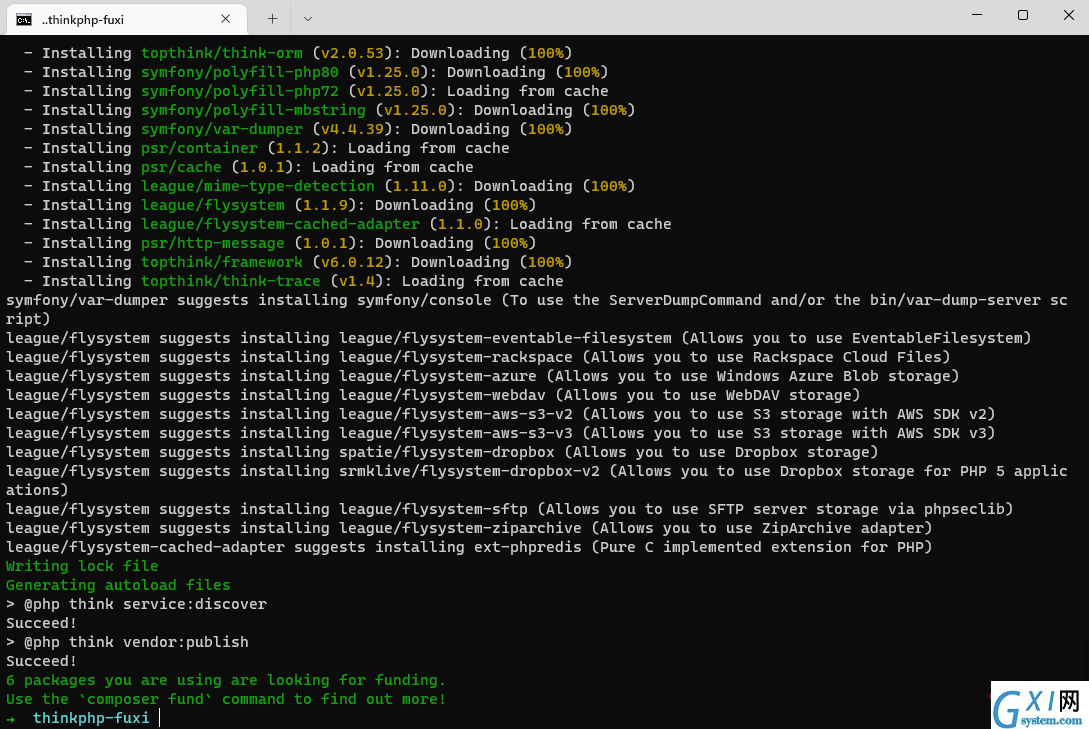The image size is (1089, 729).
Task: Click the text 'topthink/think-orm'
Action: pos(222,53)
